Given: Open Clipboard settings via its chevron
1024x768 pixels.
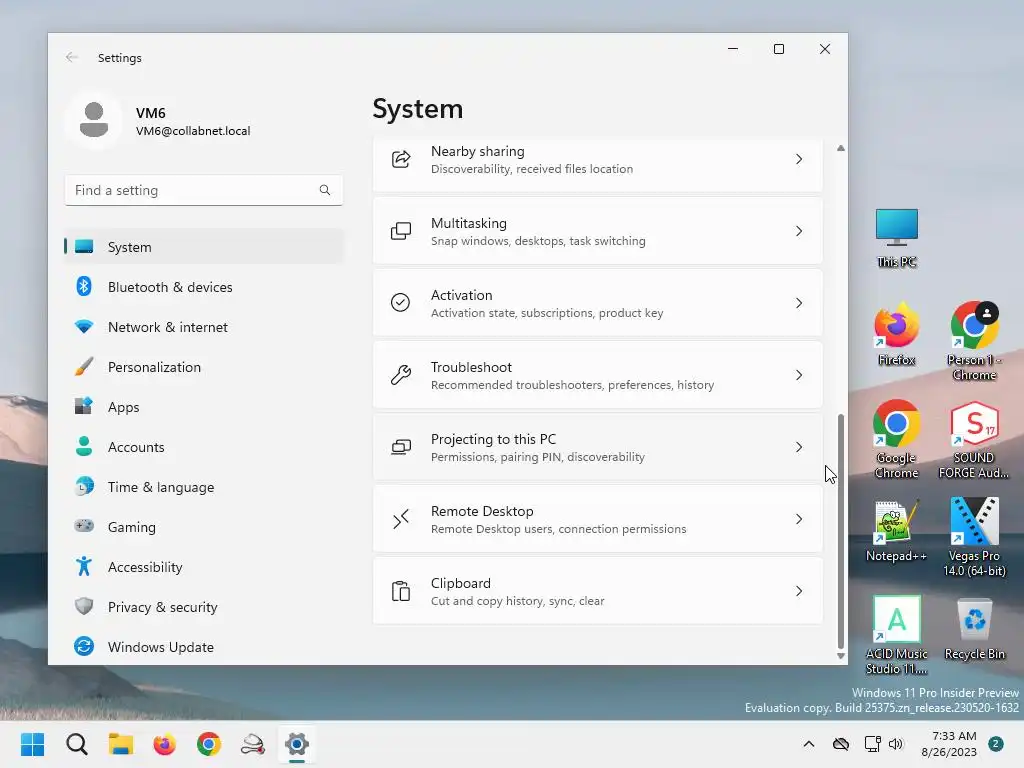Looking at the screenshot, I should click(x=799, y=591).
